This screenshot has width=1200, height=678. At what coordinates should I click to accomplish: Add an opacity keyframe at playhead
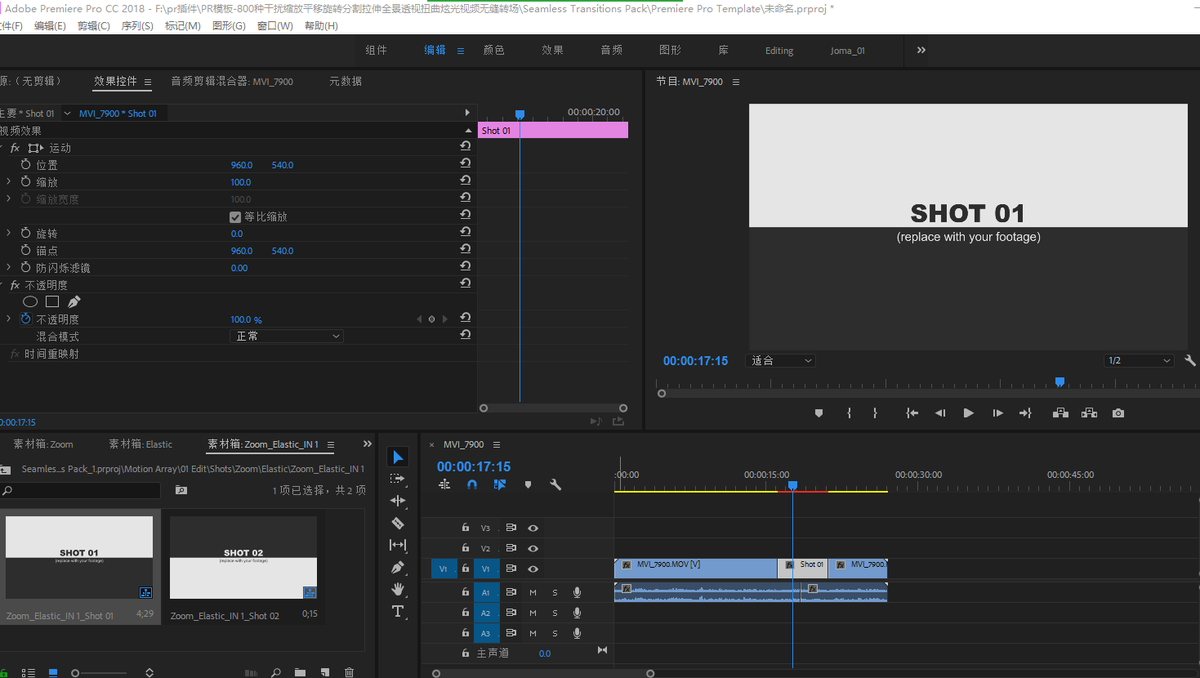point(431,320)
